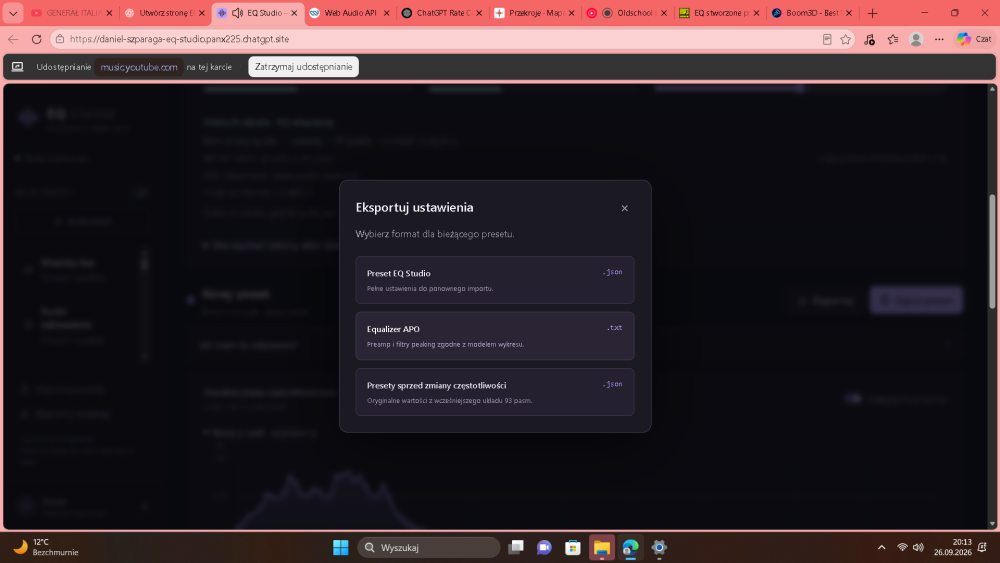Image resolution: width=1000 pixels, height=563 pixels.
Task: Choose Equalizer APO export format
Action: click(495, 336)
